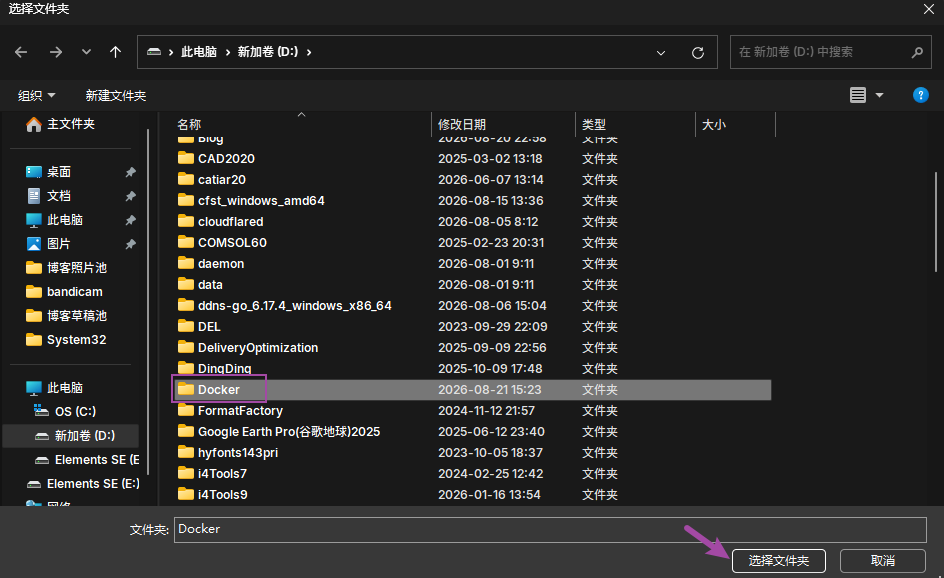Select ddns-go_6.17.4_windows_x86_64 folder icon

pos(186,306)
